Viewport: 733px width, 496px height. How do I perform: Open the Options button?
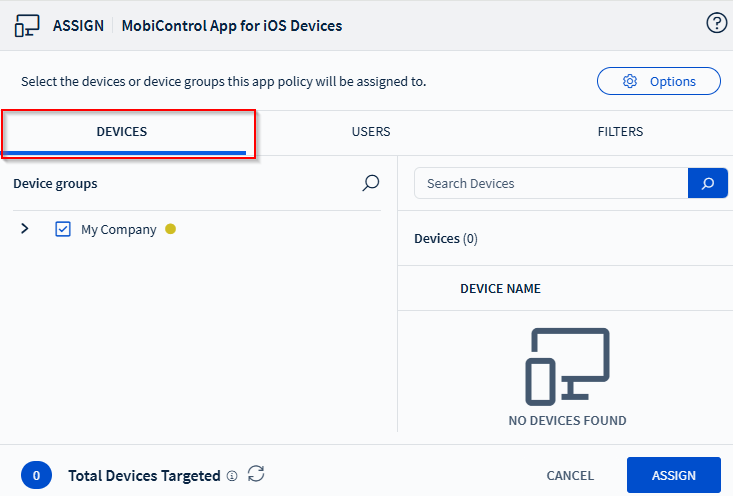(658, 81)
